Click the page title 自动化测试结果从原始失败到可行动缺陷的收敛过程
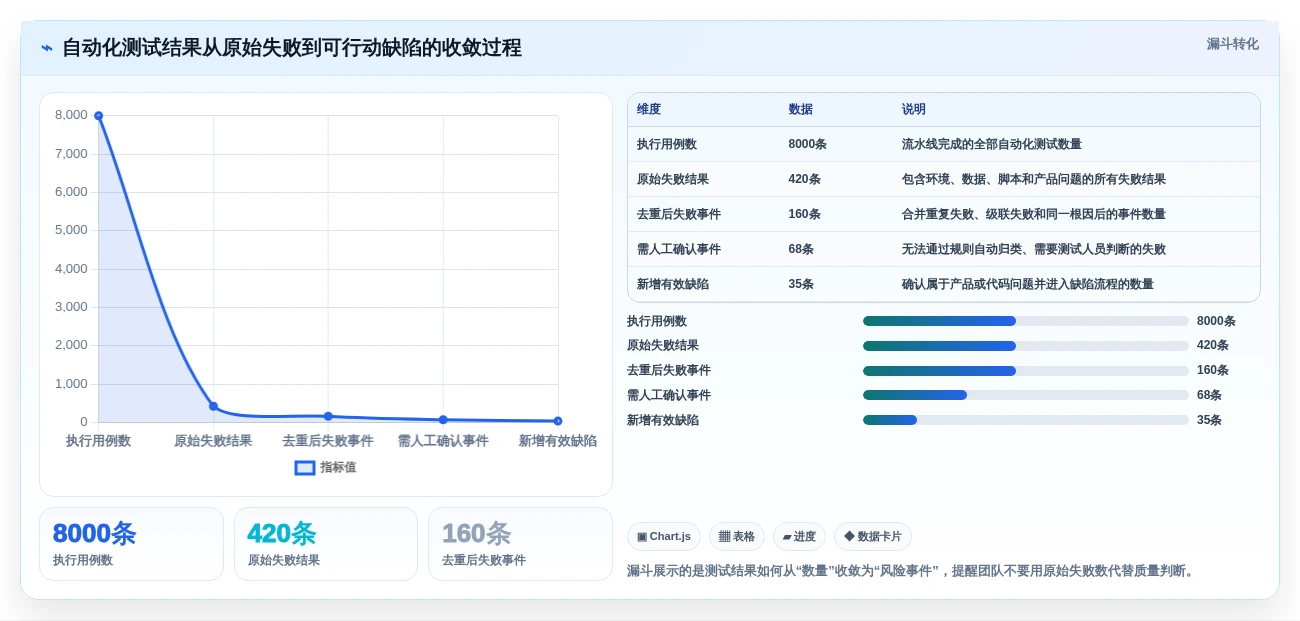This screenshot has width=1300, height=621. point(292,48)
